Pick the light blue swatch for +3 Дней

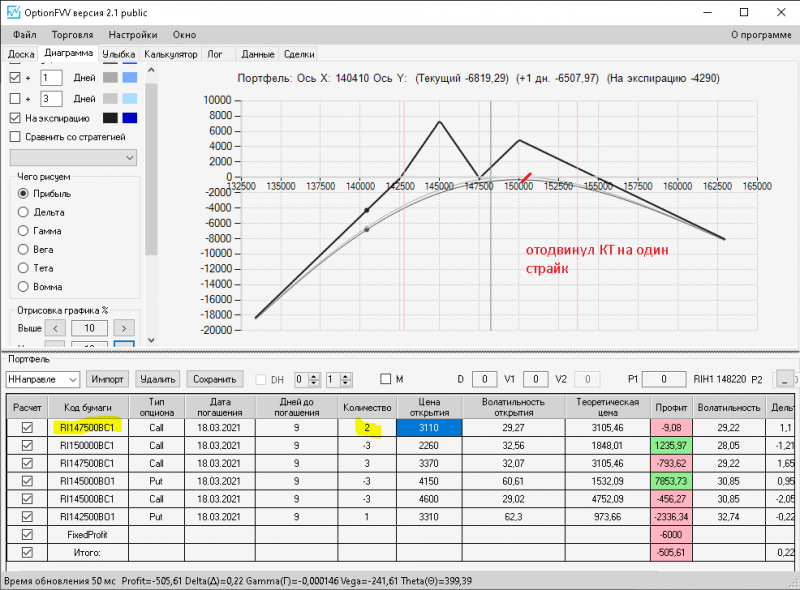(130, 98)
